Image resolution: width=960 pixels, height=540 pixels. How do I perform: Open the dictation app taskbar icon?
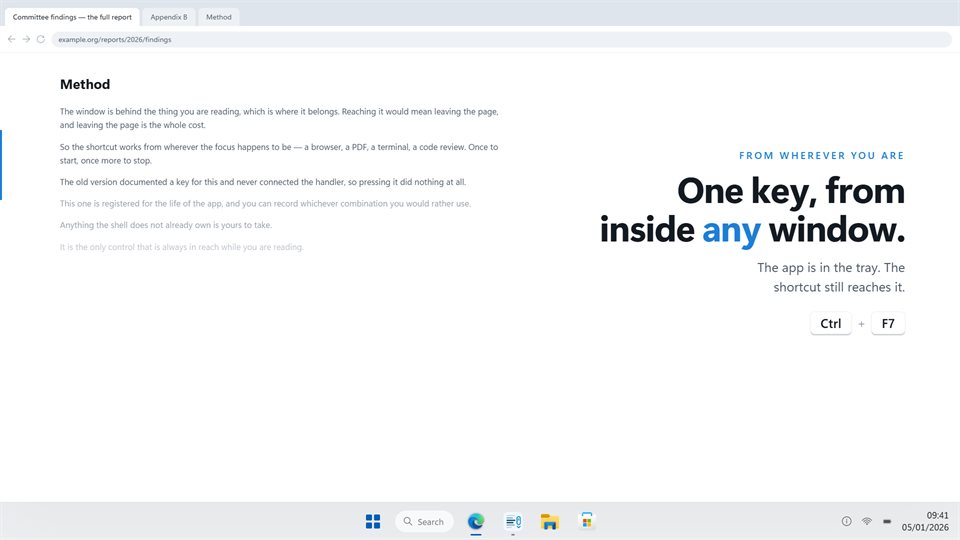(513, 521)
